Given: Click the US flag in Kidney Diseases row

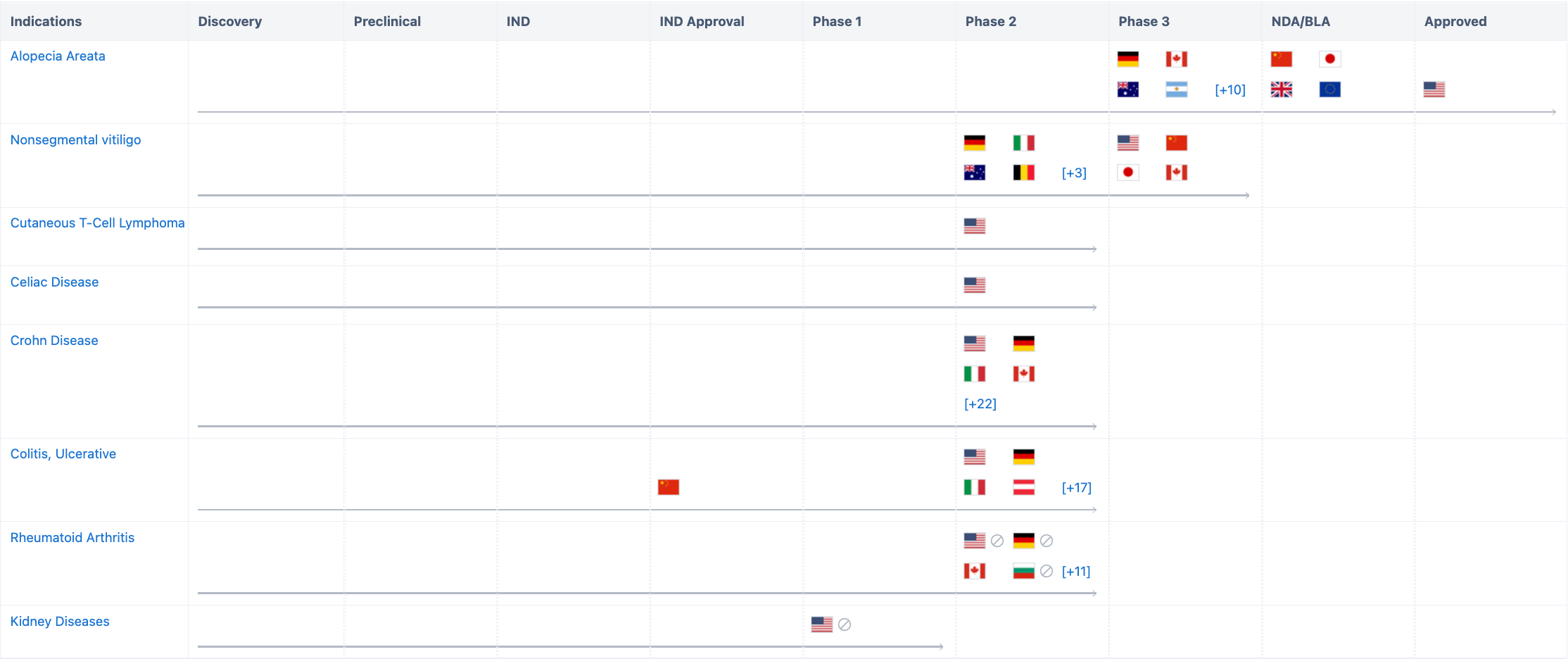Looking at the screenshot, I should click(821, 625).
